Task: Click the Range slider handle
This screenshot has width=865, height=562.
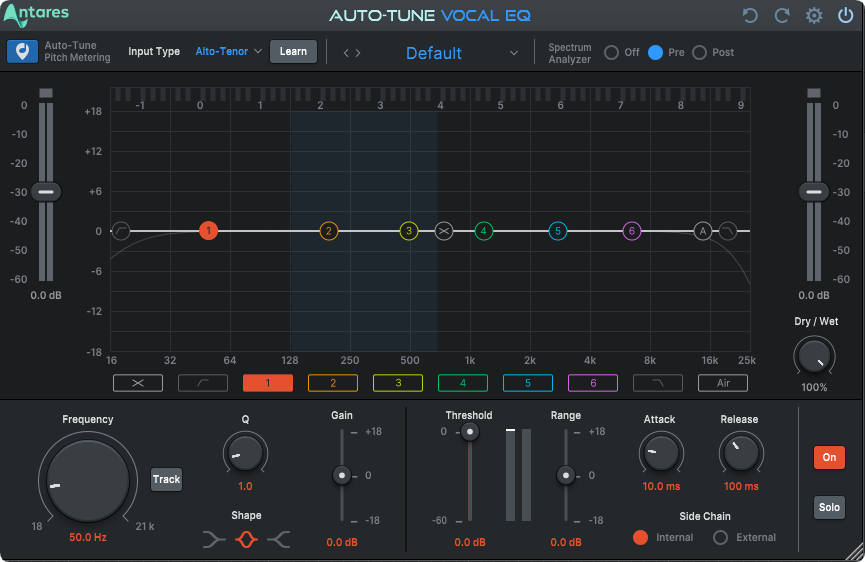Action: pos(566,475)
